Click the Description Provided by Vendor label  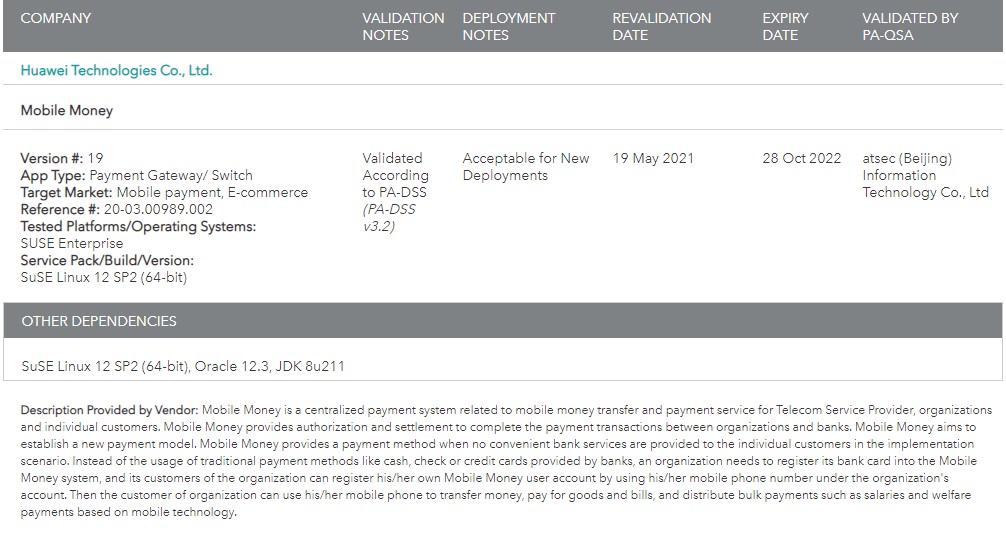click(109, 409)
